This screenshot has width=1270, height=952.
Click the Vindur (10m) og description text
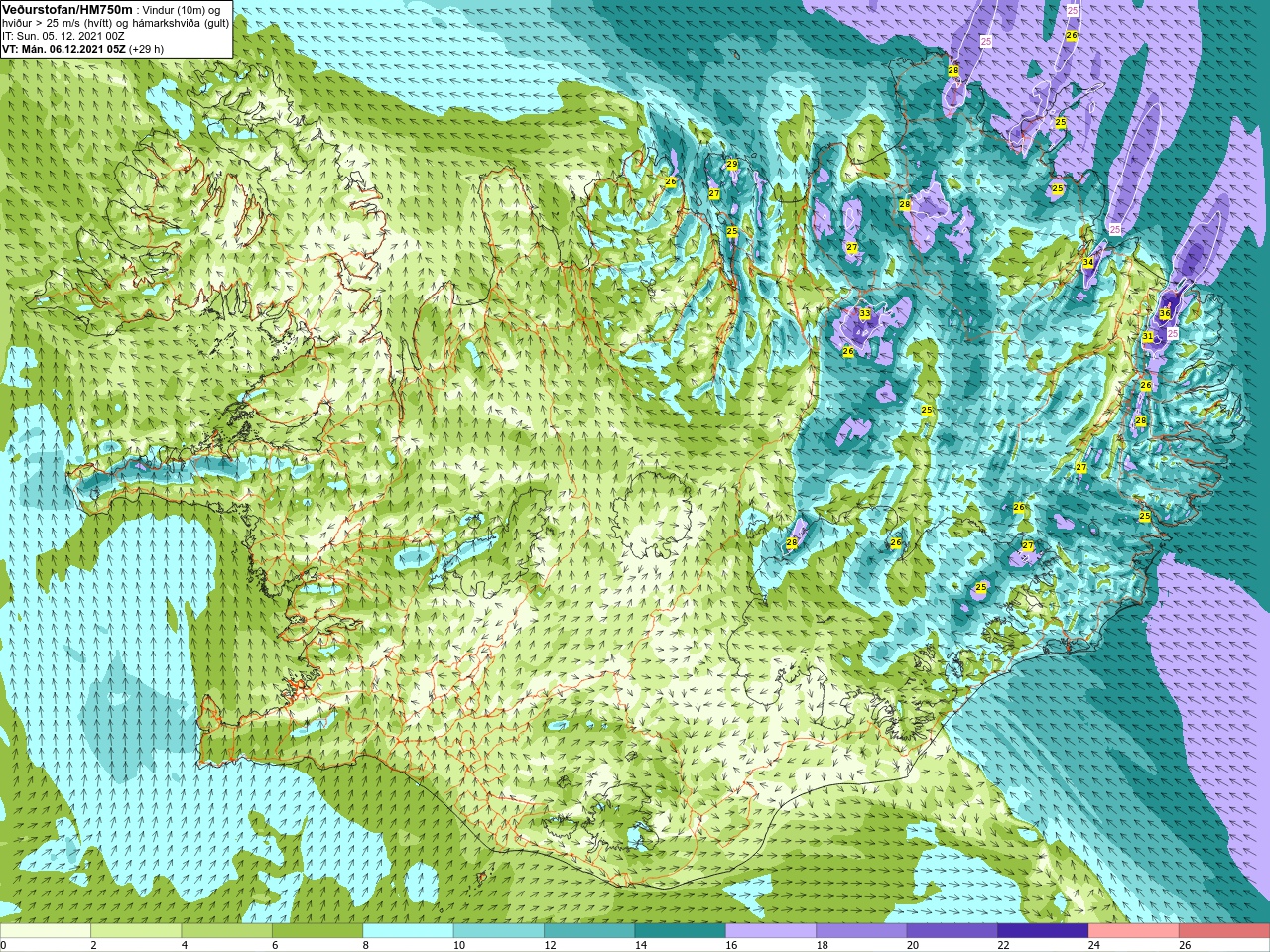[182, 9]
